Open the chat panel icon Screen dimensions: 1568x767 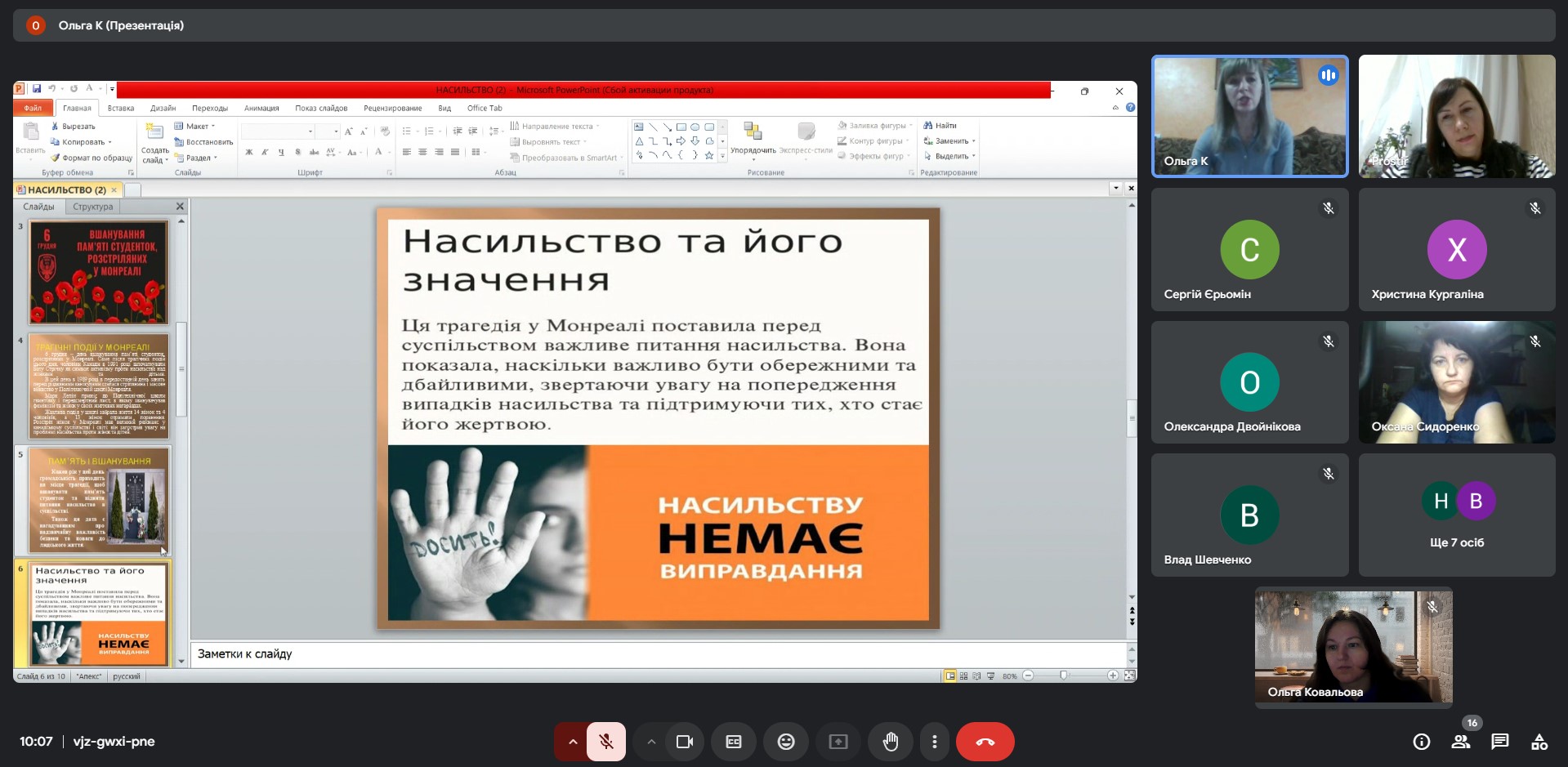point(1499,742)
